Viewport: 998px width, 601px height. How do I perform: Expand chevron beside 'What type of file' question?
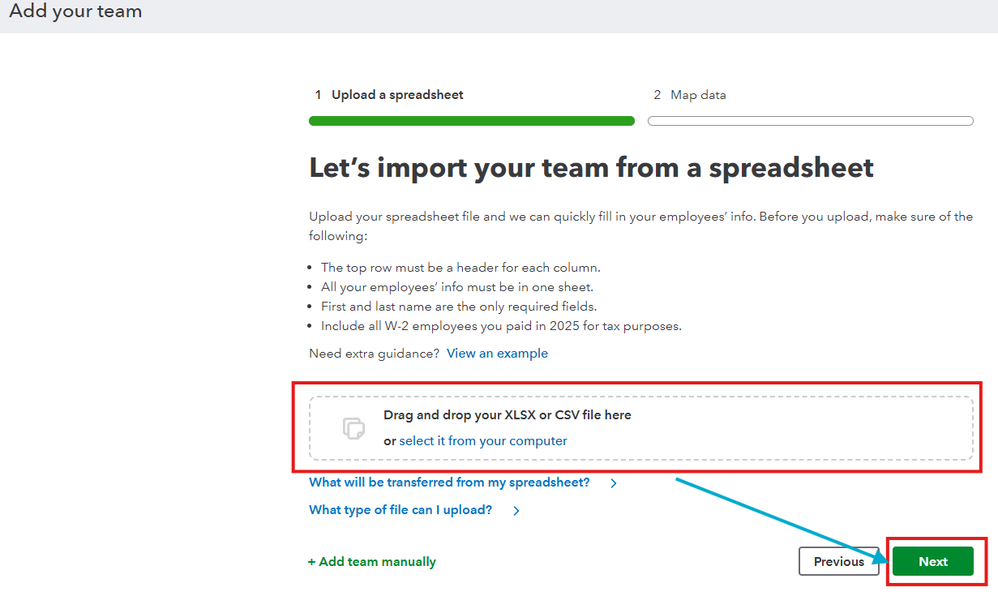[516, 511]
